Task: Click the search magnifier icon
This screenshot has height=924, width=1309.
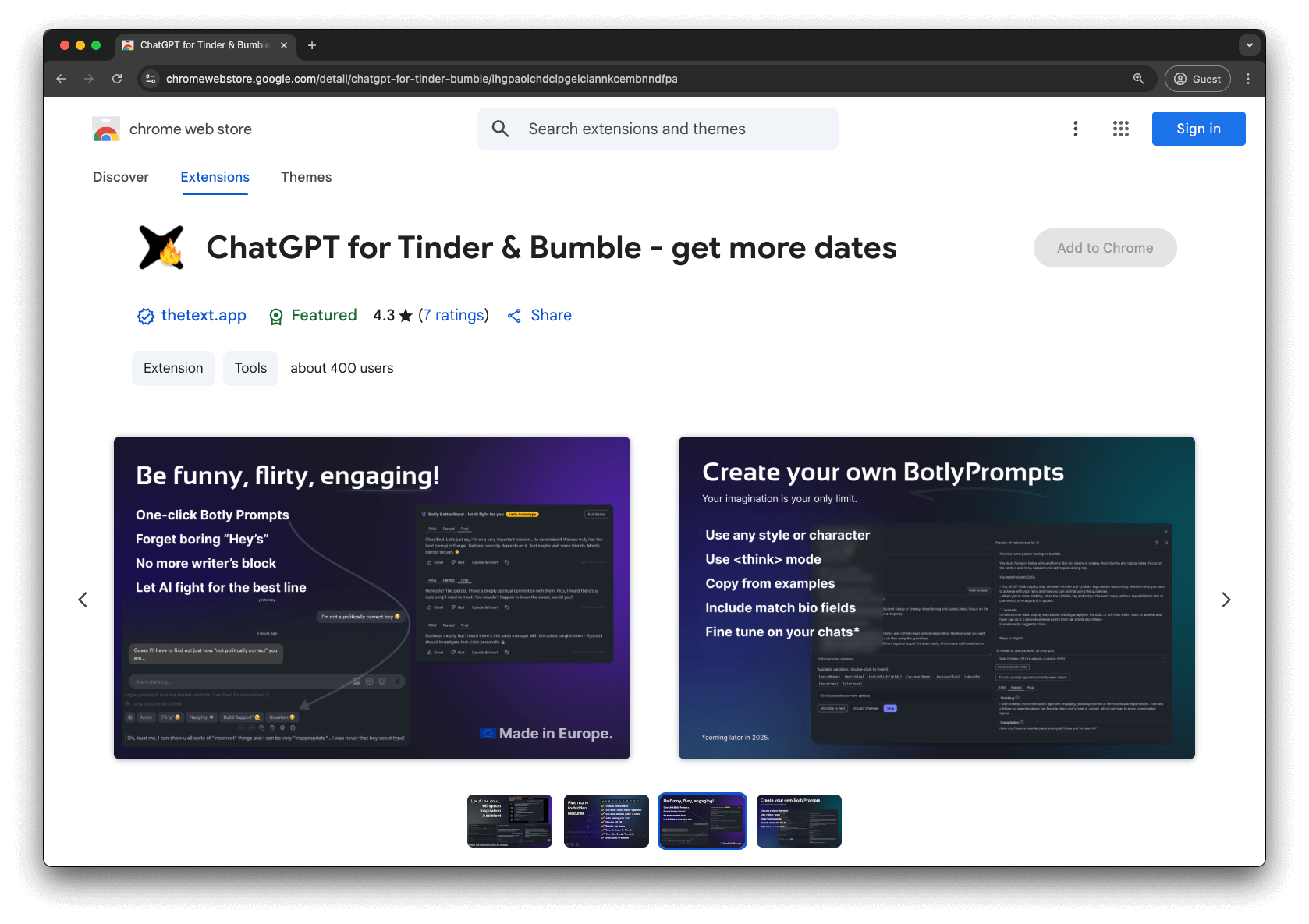Action: (501, 129)
